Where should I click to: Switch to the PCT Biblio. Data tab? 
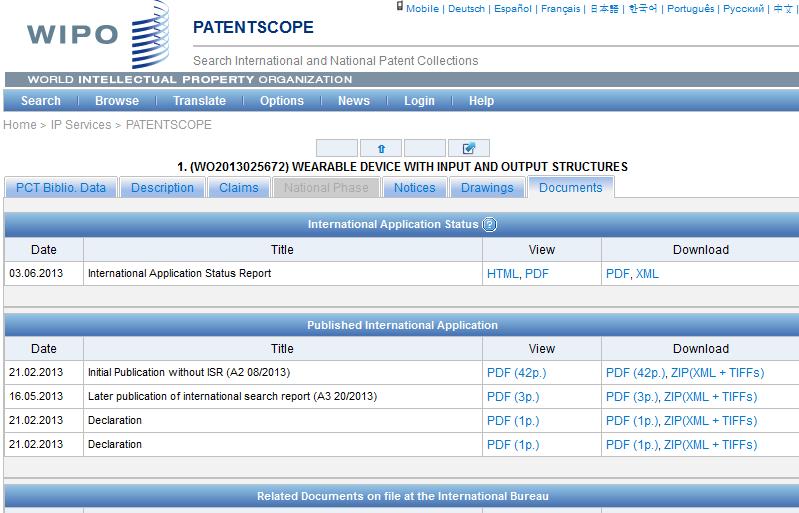tap(61, 187)
